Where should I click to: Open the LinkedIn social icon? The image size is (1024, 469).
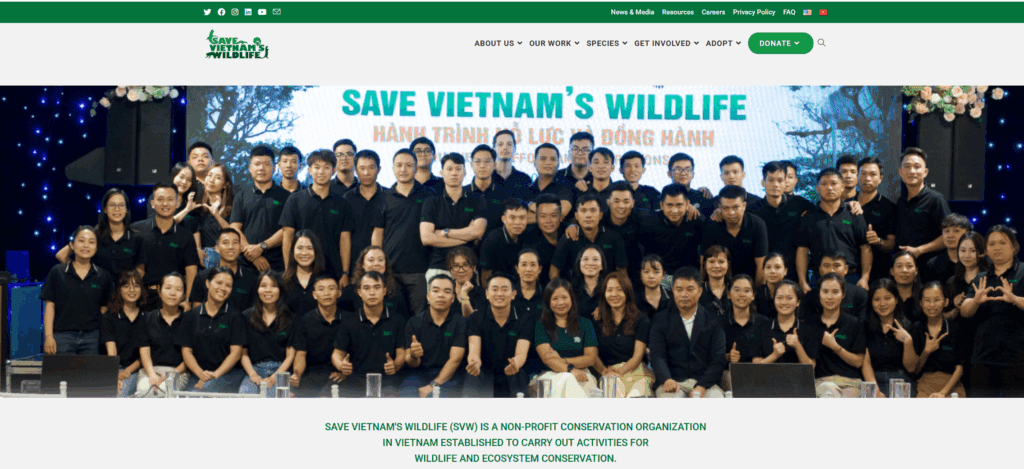point(248,12)
